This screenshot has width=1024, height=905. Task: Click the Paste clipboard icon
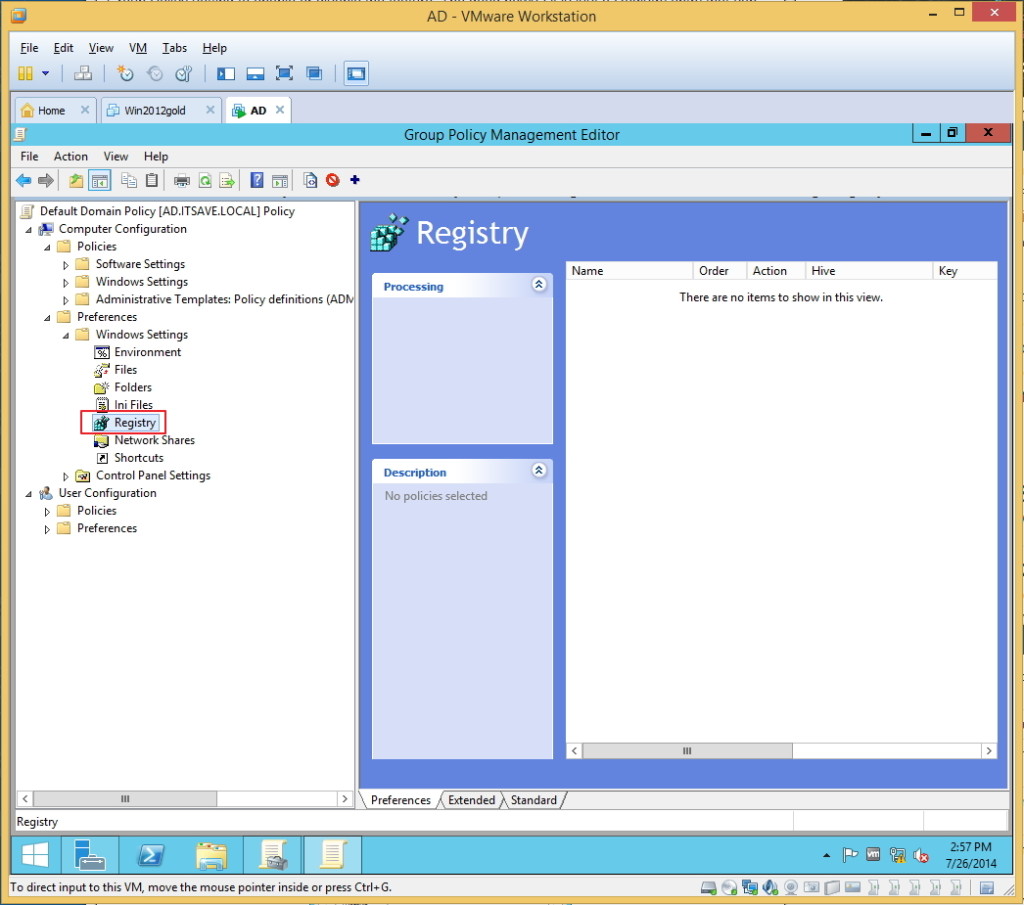coord(152,180)
